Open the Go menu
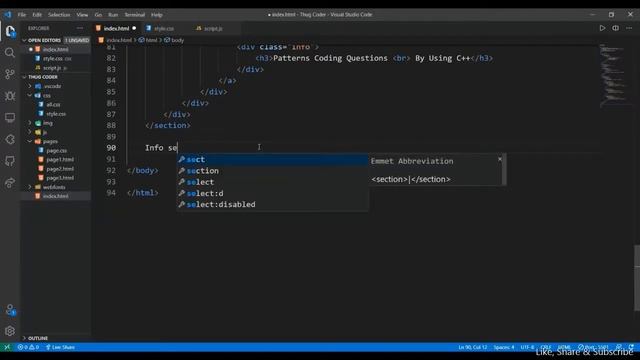 (98, 15)
